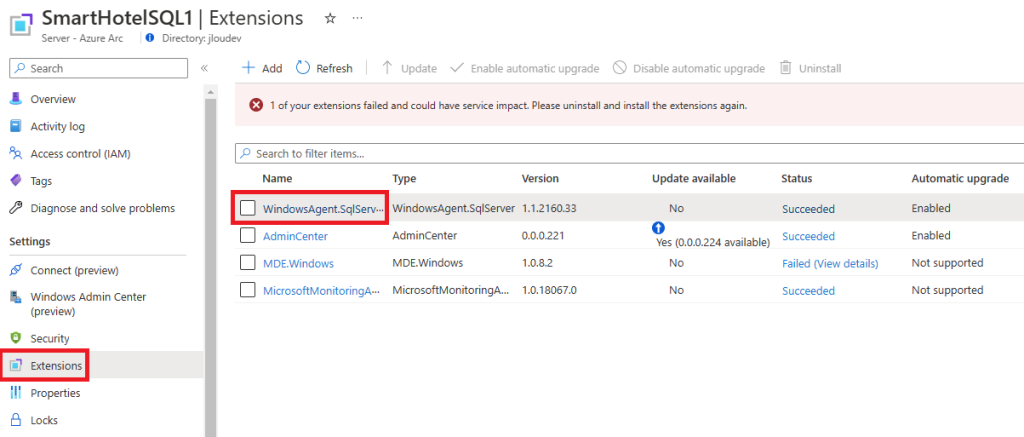Click the Tags icon

(16, 181)
